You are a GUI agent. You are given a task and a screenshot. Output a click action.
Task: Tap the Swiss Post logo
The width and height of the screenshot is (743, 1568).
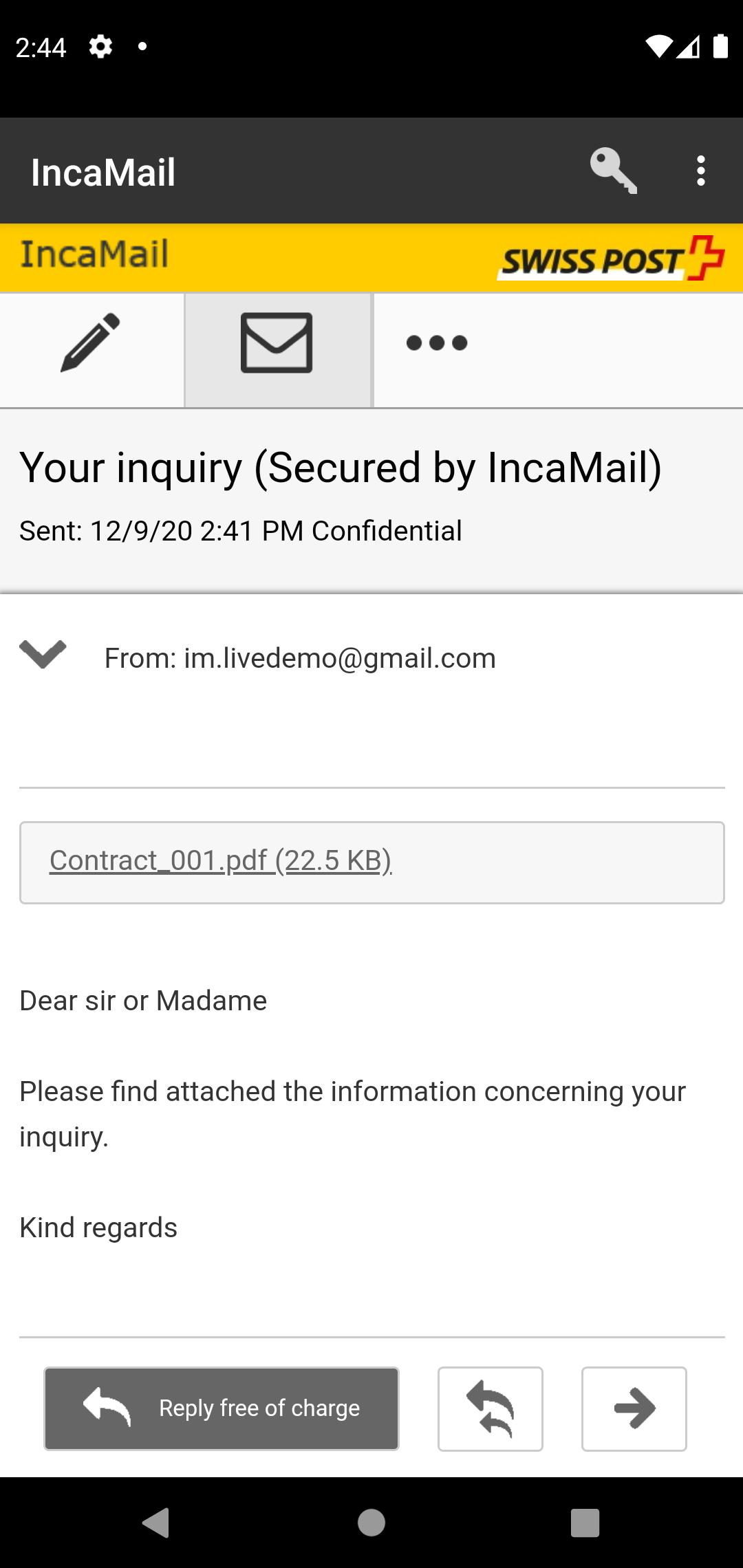click(611, 259)
